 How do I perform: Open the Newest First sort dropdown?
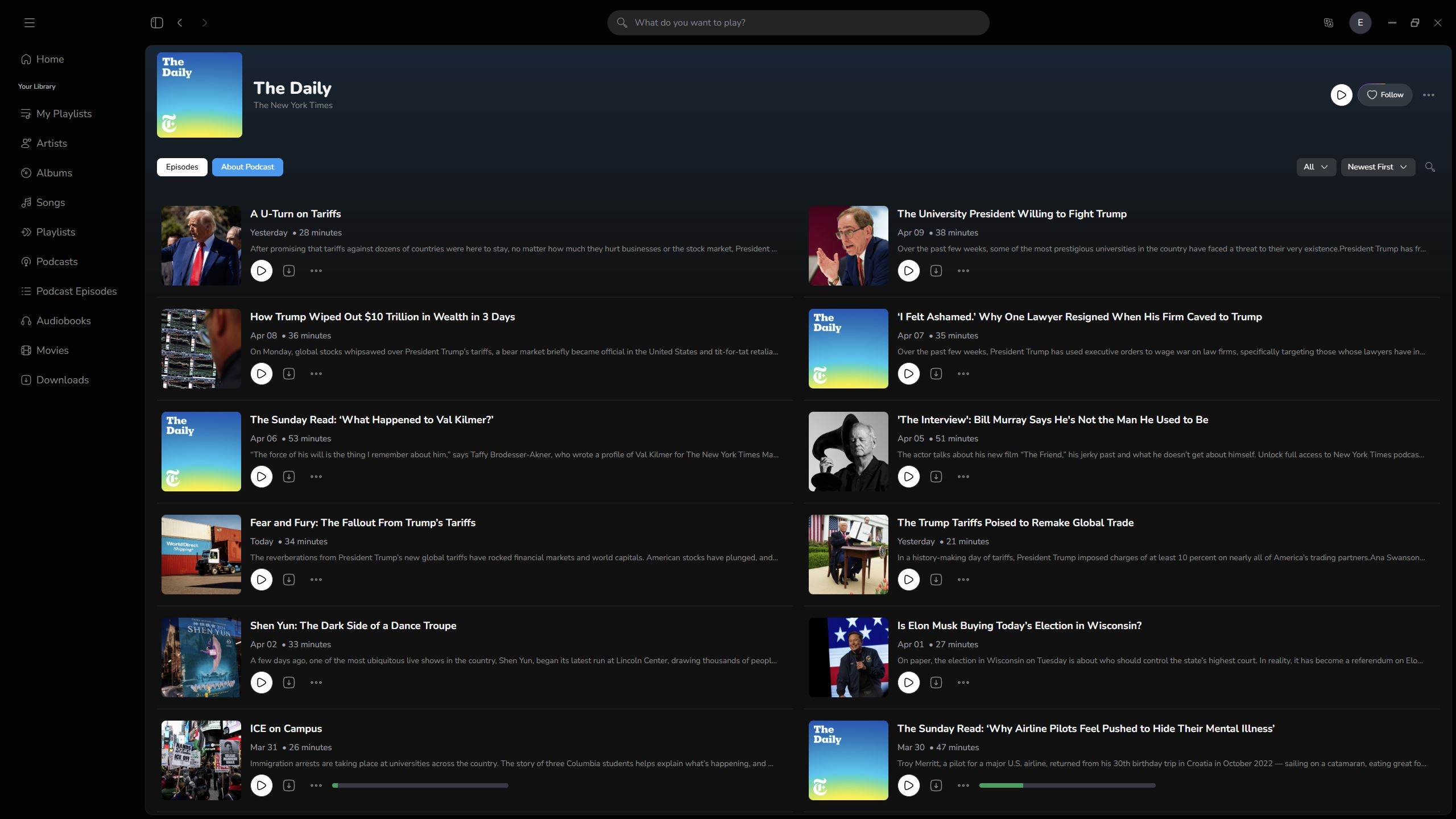(1378, 167)
